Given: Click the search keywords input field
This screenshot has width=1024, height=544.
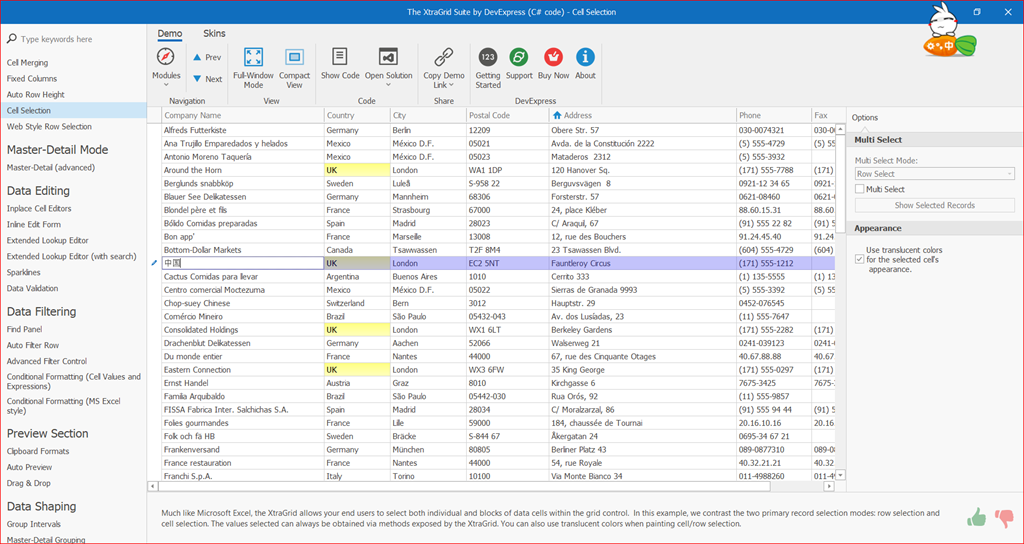Looking at the screenshot, I should (x=78, y=39).
